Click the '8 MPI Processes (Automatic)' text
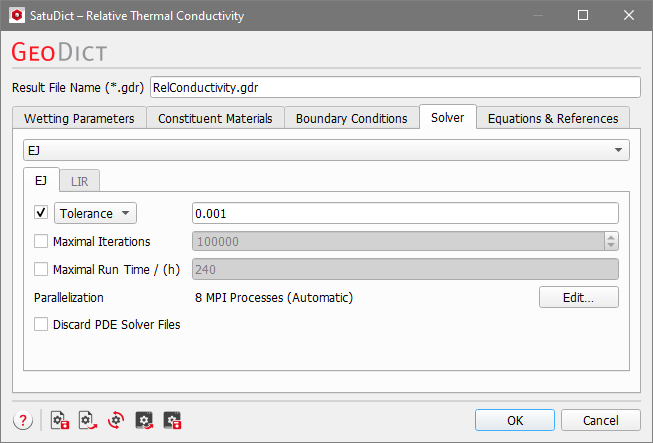Viewport: 653px width, 443px height. [274, 297]
